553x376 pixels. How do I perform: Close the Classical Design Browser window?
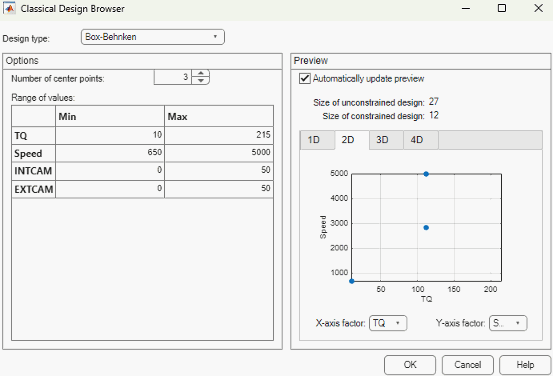[538, 8]
